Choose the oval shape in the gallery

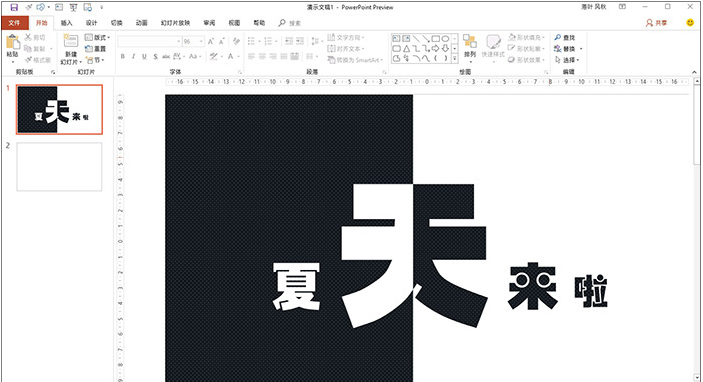[445, 39]
